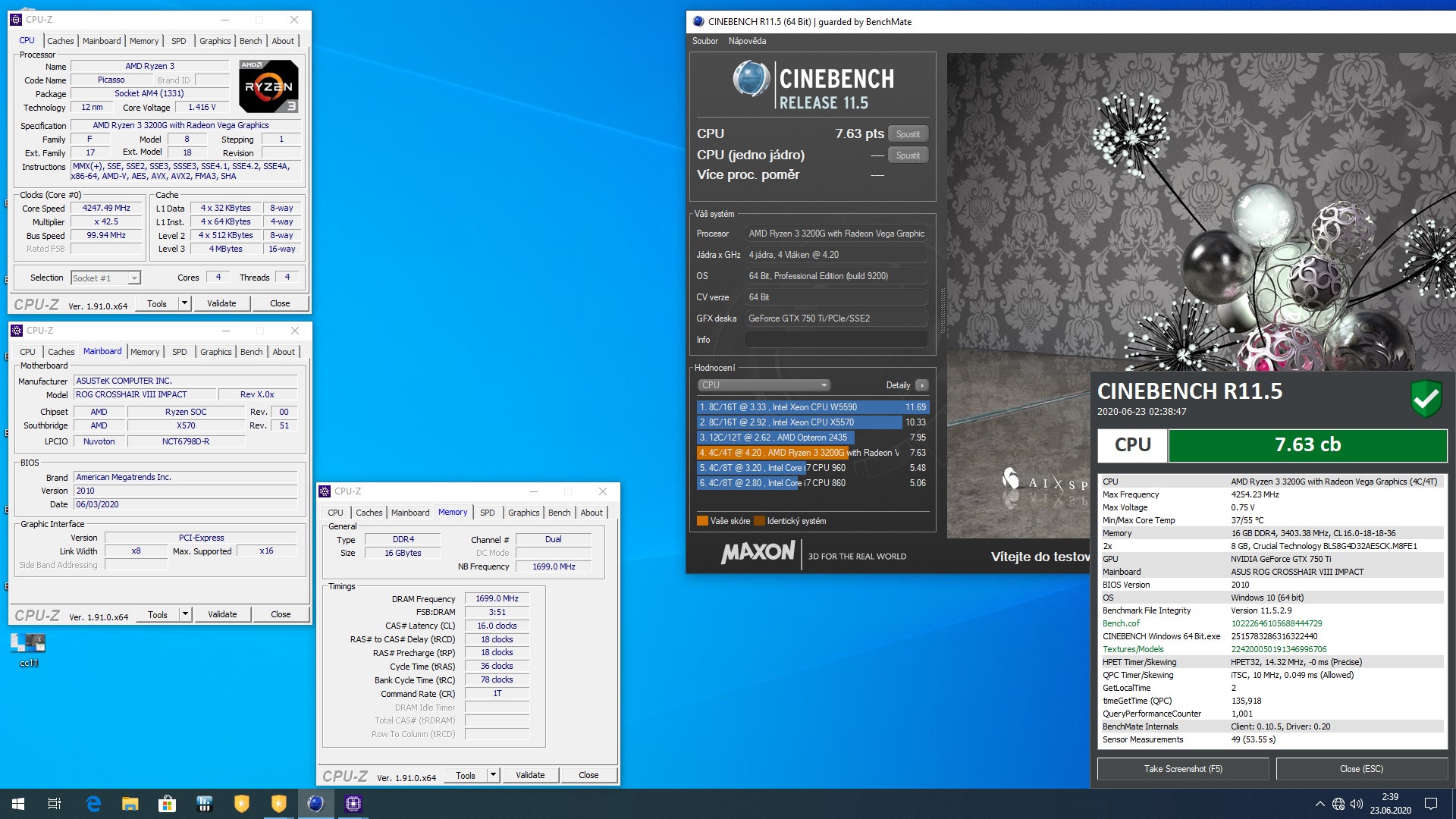Viewport: 1456px width, 819px height.
Task: Click Validate in Memory CPU-Z window
Action: [x=531, y=775]
